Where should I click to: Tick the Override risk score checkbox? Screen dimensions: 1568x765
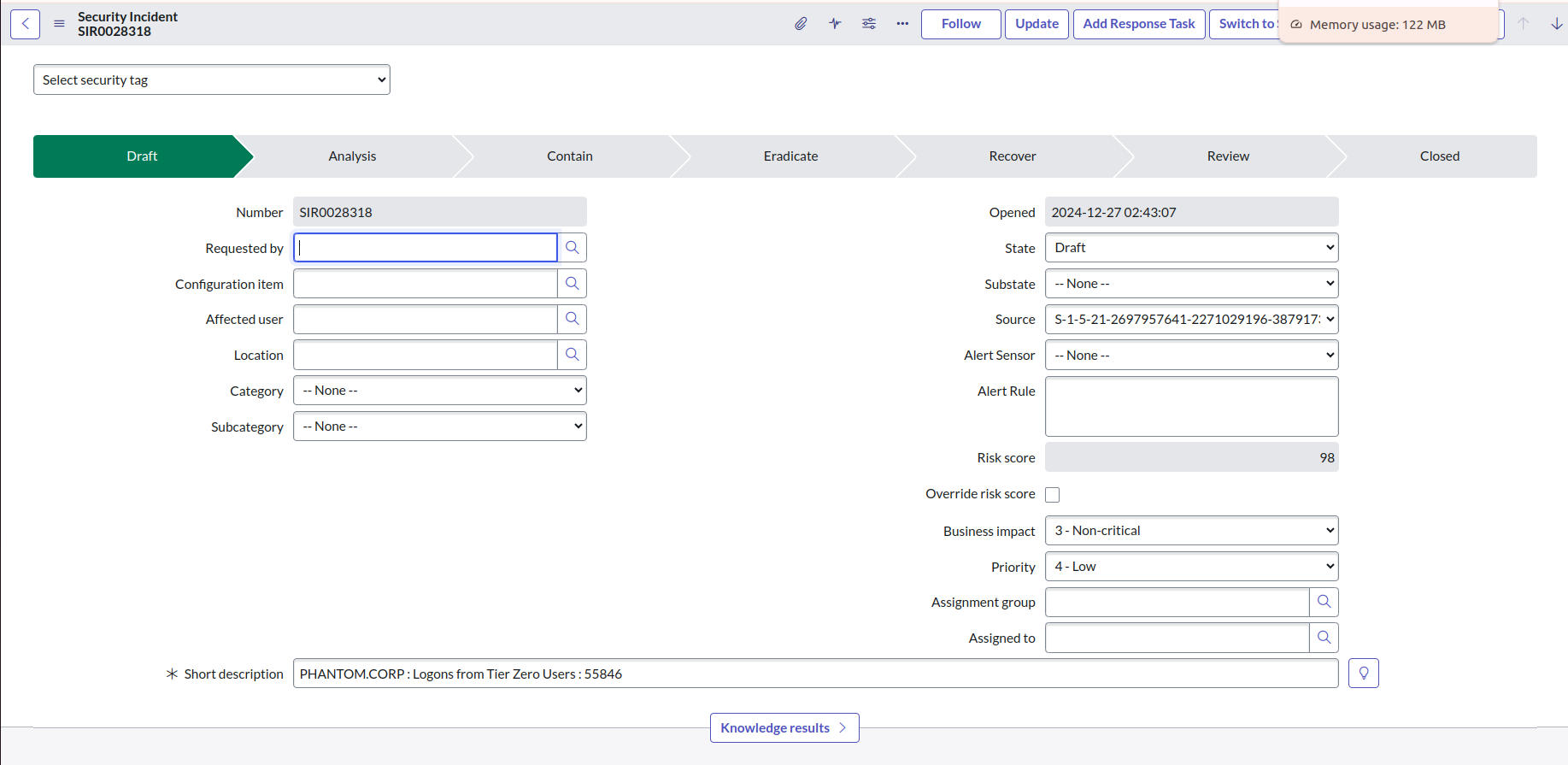[x=1053, y=495]
